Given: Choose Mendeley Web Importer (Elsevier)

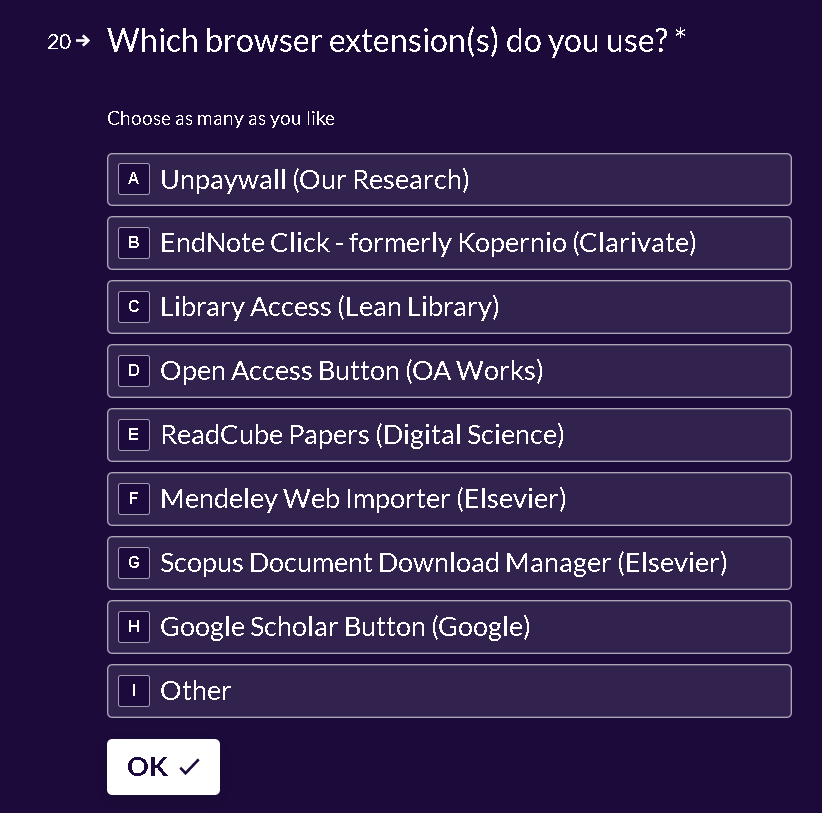Looking at the screenshot, I should 449,499.
